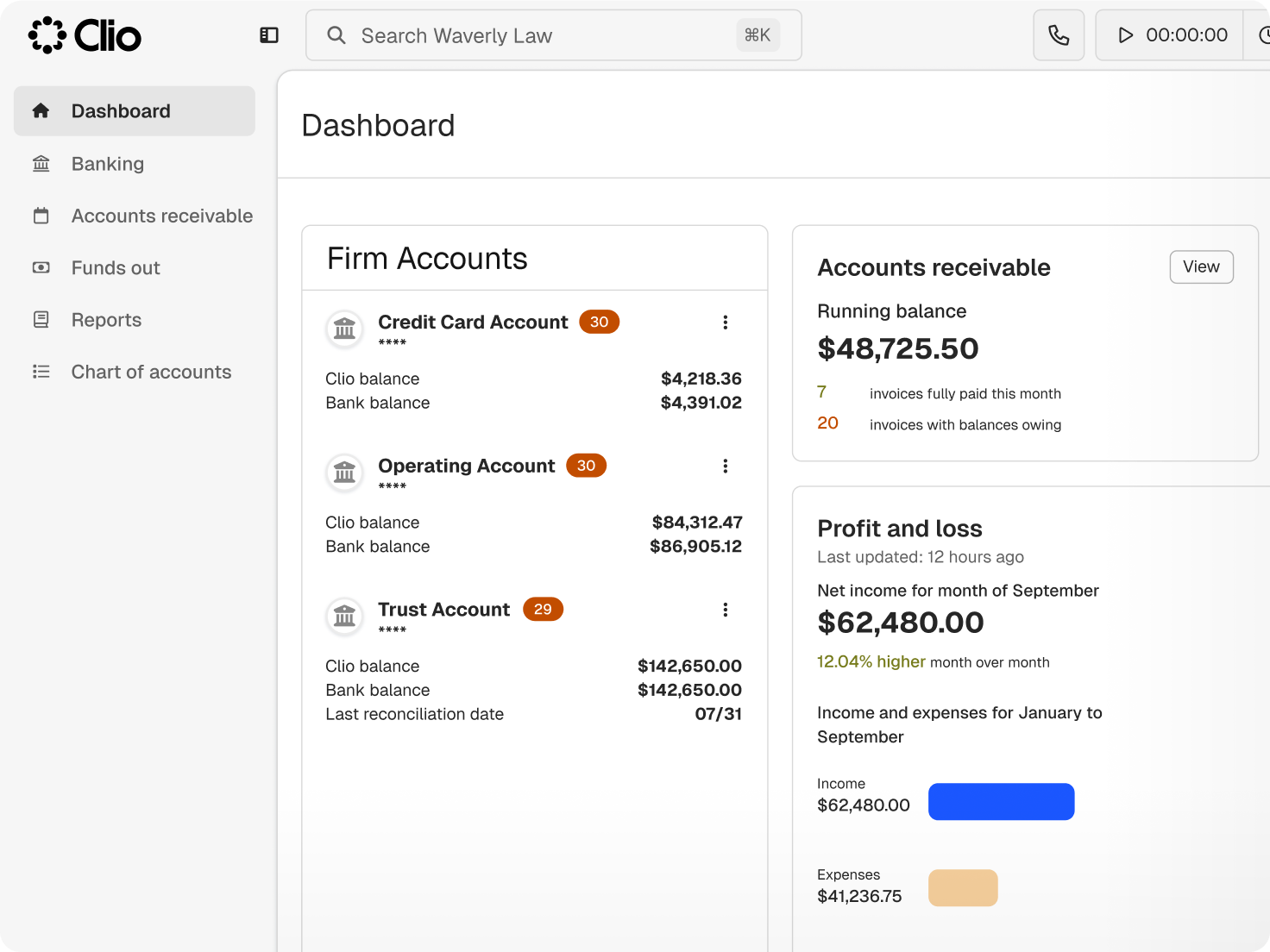Focus the Search Waverly Law field
Image resolution: width=1270 pixels, height=952 pixels.
pyautogui.click(x=554, y=35)
